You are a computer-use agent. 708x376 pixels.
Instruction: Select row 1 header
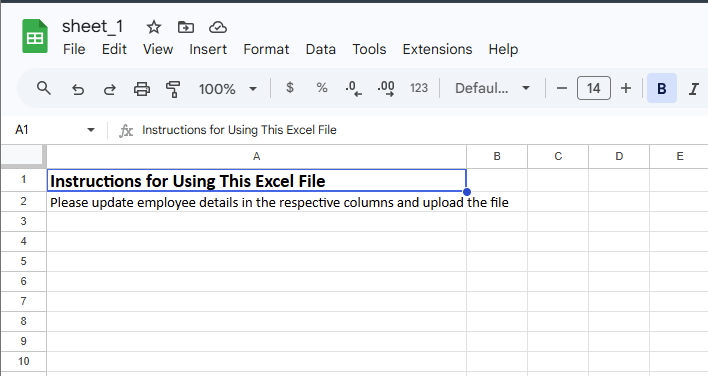23,180
